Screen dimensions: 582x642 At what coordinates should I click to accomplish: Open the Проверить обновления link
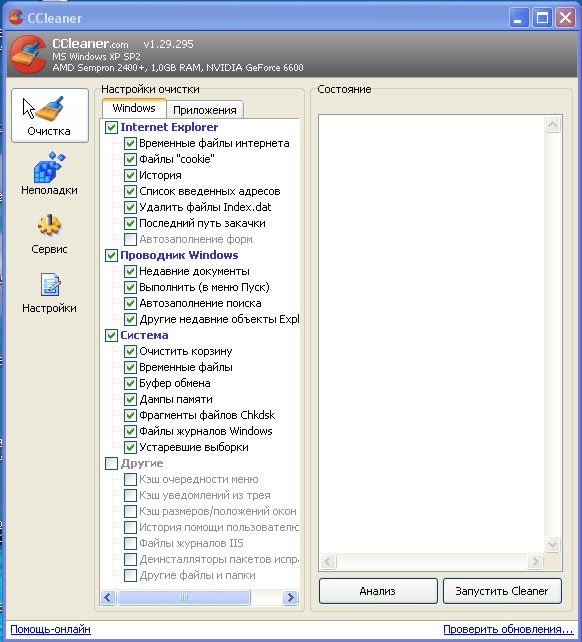click(508, 629)
